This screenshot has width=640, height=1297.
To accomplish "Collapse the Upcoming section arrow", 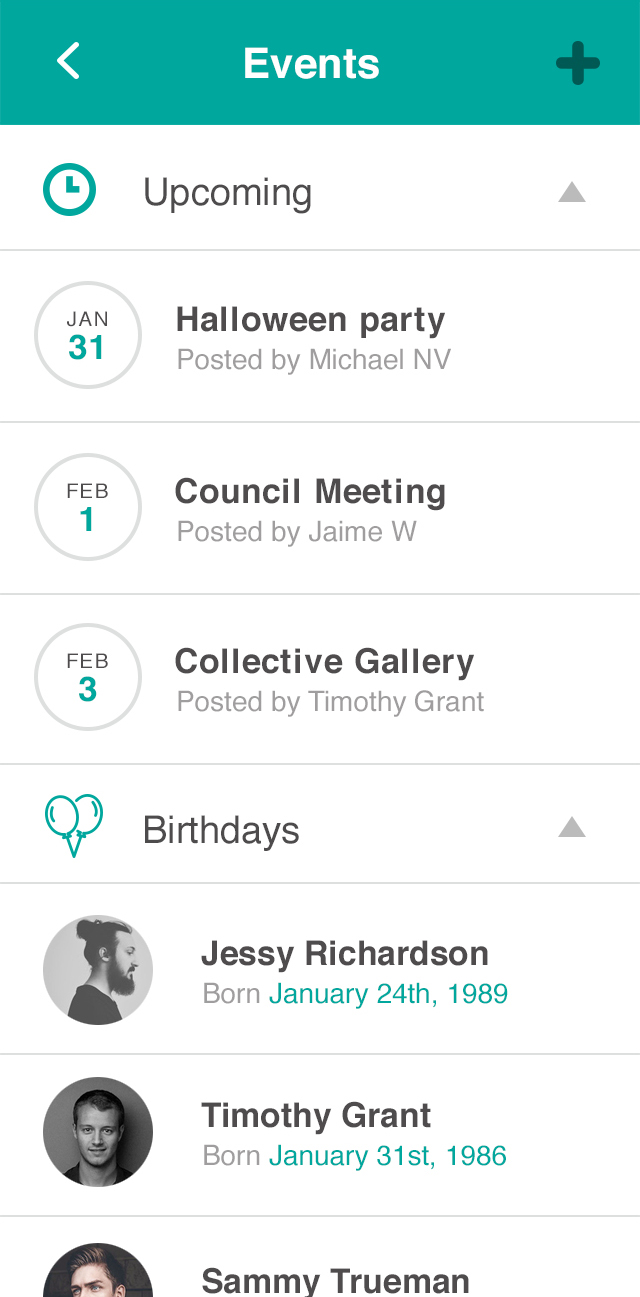I will click(x=571, y=191).
